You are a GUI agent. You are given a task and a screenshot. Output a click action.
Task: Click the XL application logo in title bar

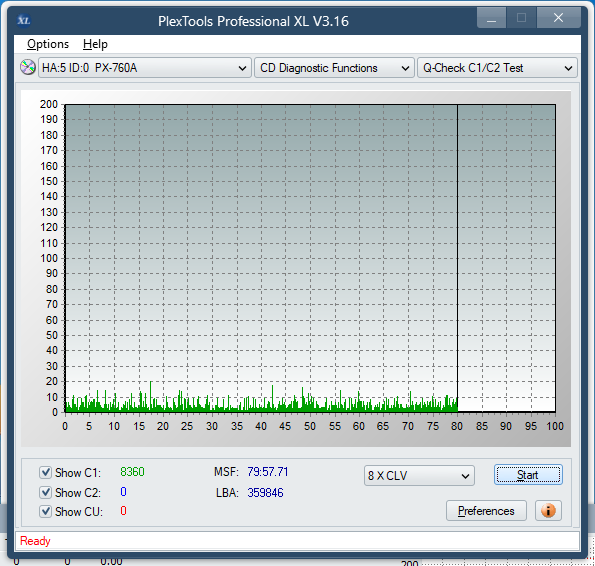coord(24,20)
